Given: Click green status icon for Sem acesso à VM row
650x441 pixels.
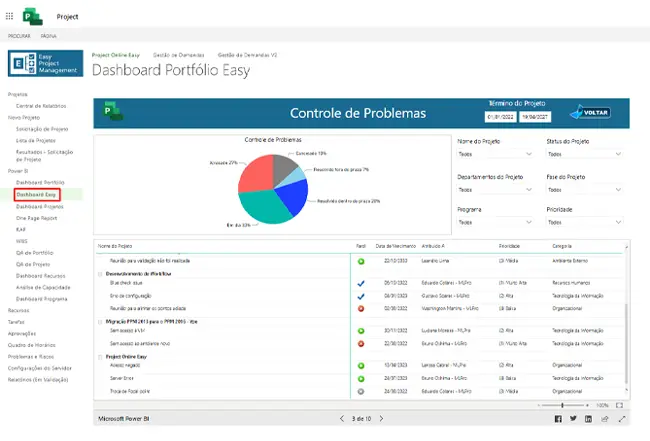Looking at the screenshot, I should click(361, 331).
